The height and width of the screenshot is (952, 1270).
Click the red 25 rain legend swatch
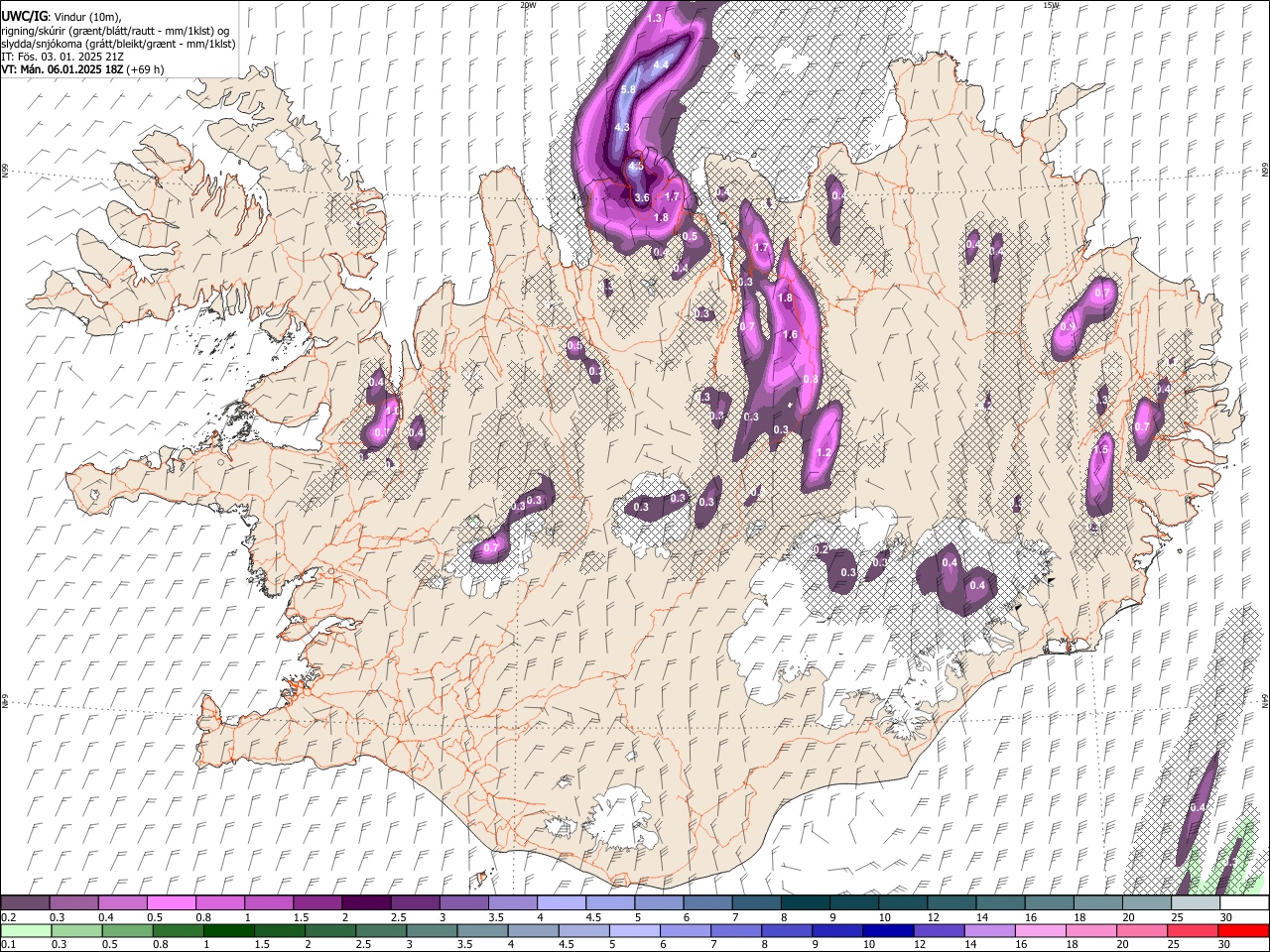coord(1194,930)
